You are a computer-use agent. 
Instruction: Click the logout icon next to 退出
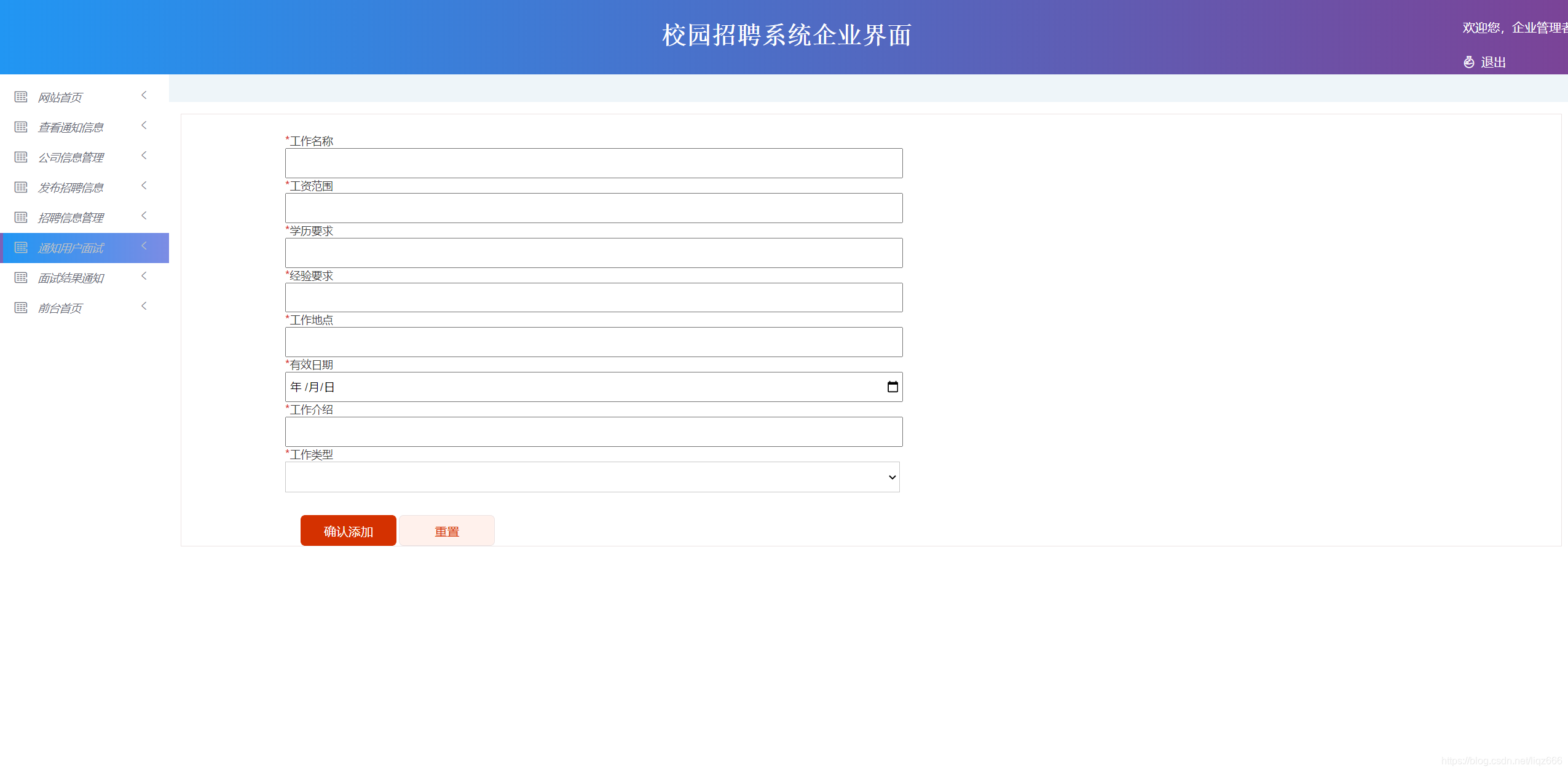click(x=1469, y=62)
